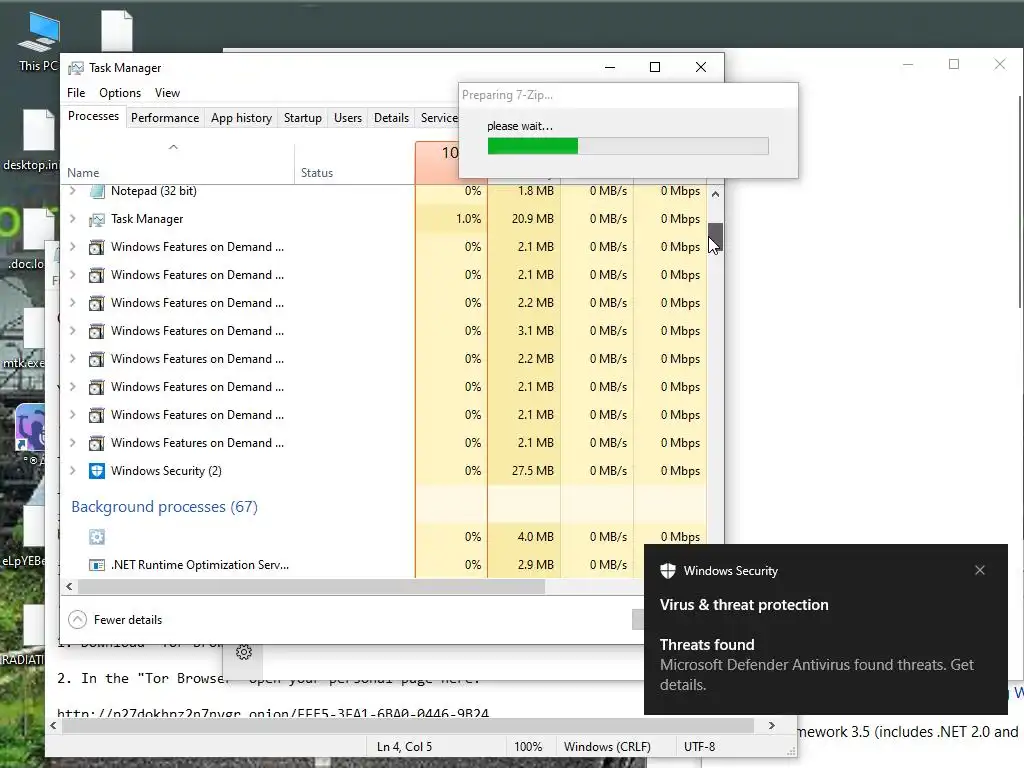
Task: Select the blank file icon at top of desktop
Action: [x=117, y=30]
